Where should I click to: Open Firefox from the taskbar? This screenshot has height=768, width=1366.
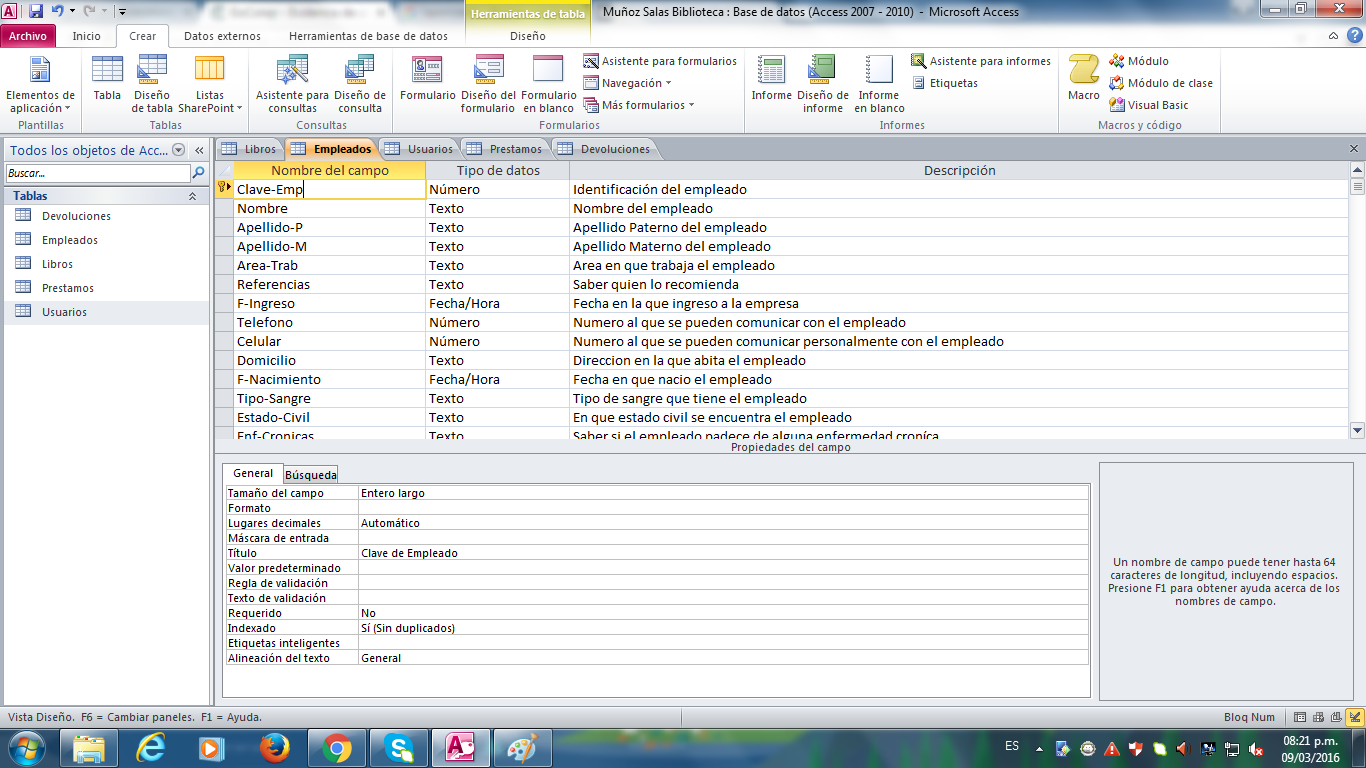coord(273,748)
